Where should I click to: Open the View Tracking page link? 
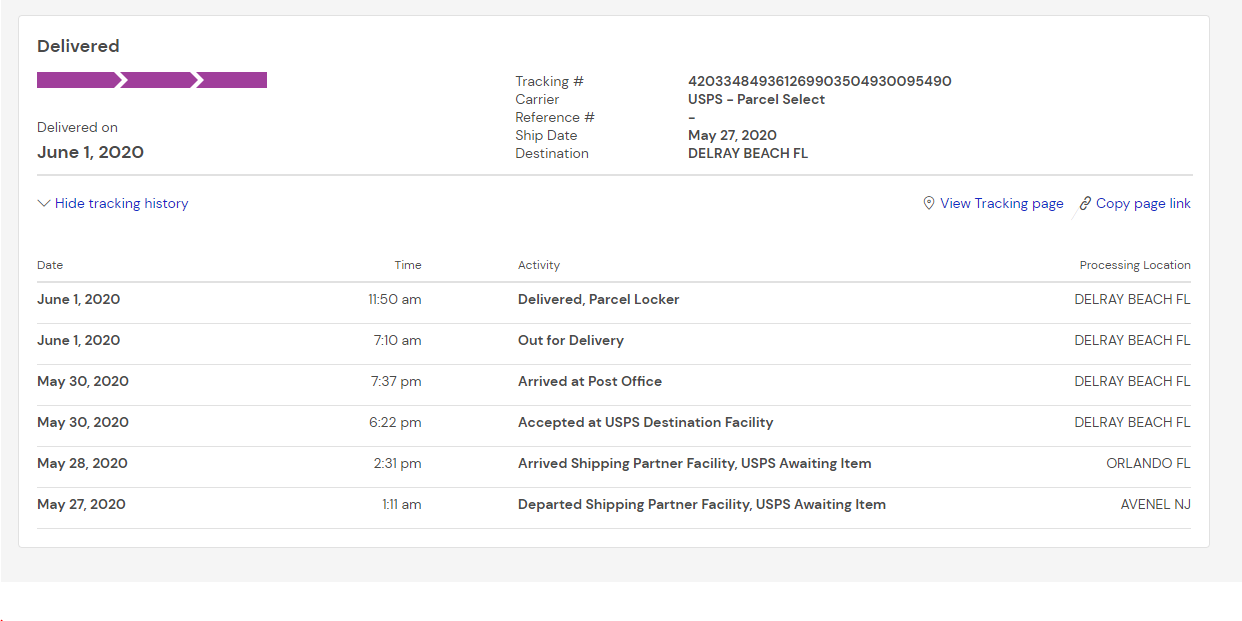point(1001,203)
